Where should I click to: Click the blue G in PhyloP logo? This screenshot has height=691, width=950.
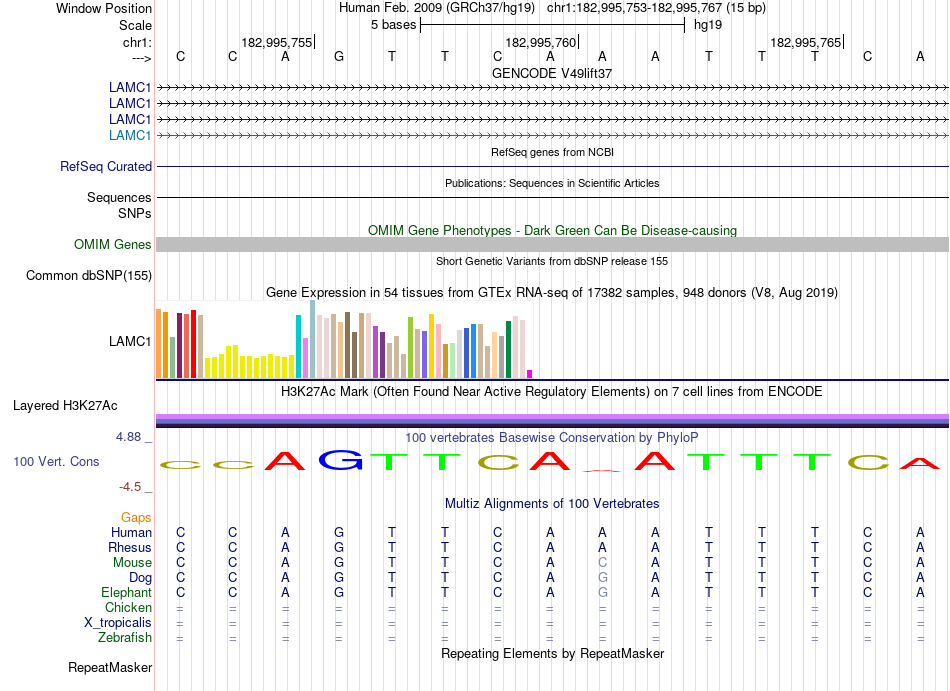click(340, 461)
